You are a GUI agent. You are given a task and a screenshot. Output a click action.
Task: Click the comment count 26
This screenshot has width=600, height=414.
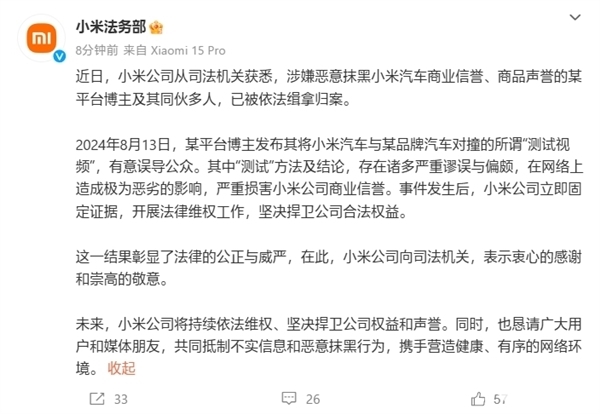[x=310, y=398]
